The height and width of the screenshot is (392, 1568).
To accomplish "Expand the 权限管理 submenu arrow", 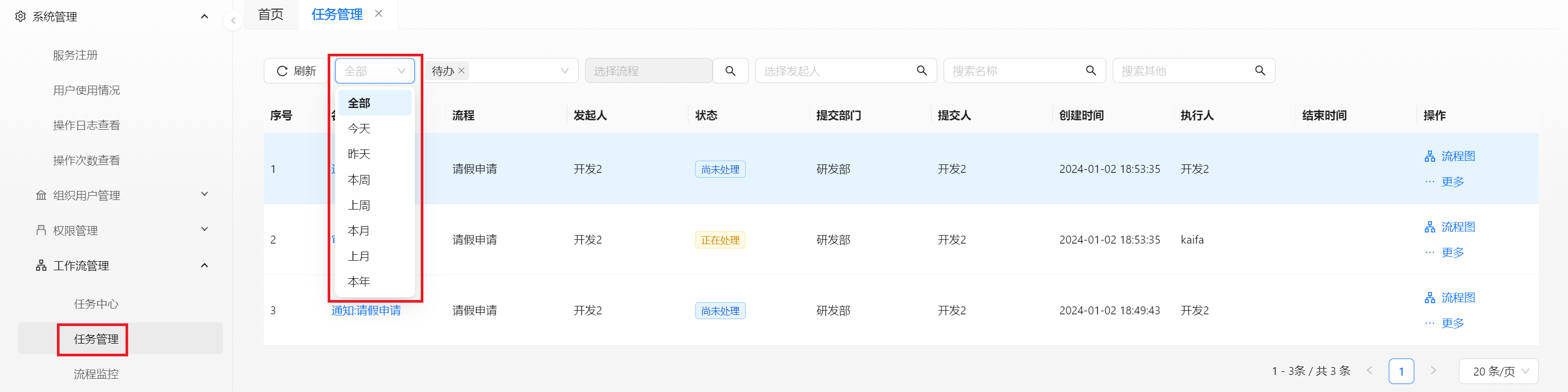I will (x=205, y=229).
